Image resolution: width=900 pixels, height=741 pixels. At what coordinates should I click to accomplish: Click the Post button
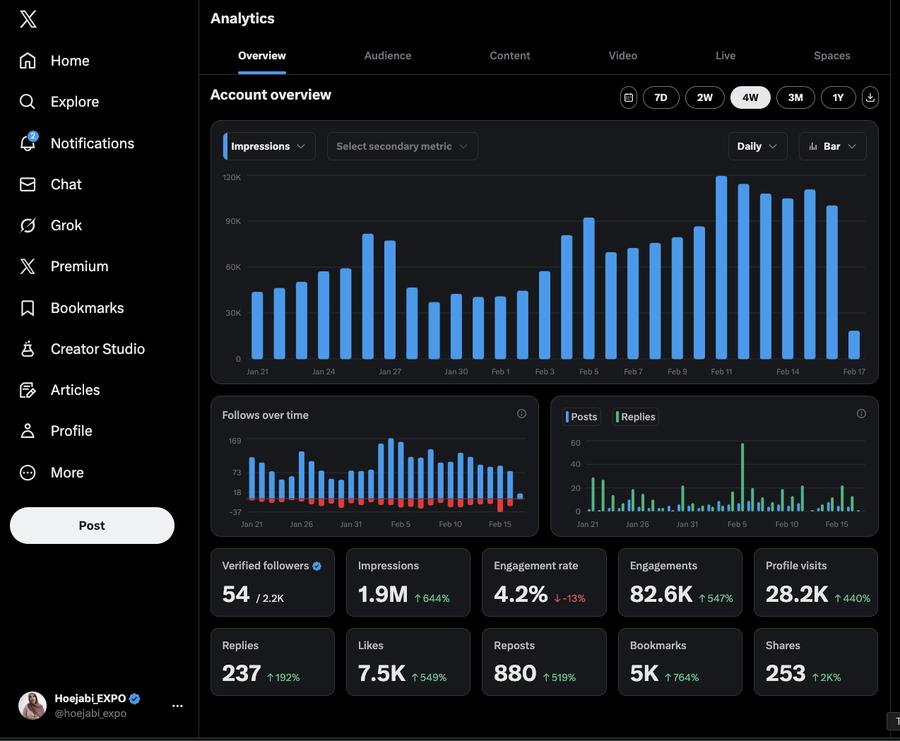(x=91, y=525)
